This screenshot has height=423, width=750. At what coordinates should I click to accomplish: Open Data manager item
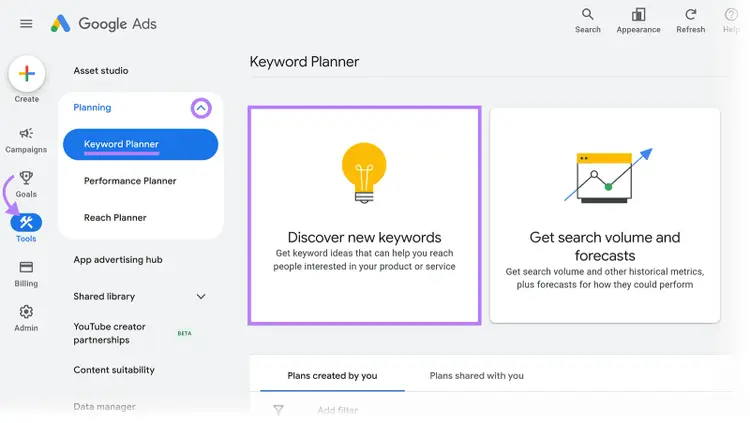pos(104,407)
